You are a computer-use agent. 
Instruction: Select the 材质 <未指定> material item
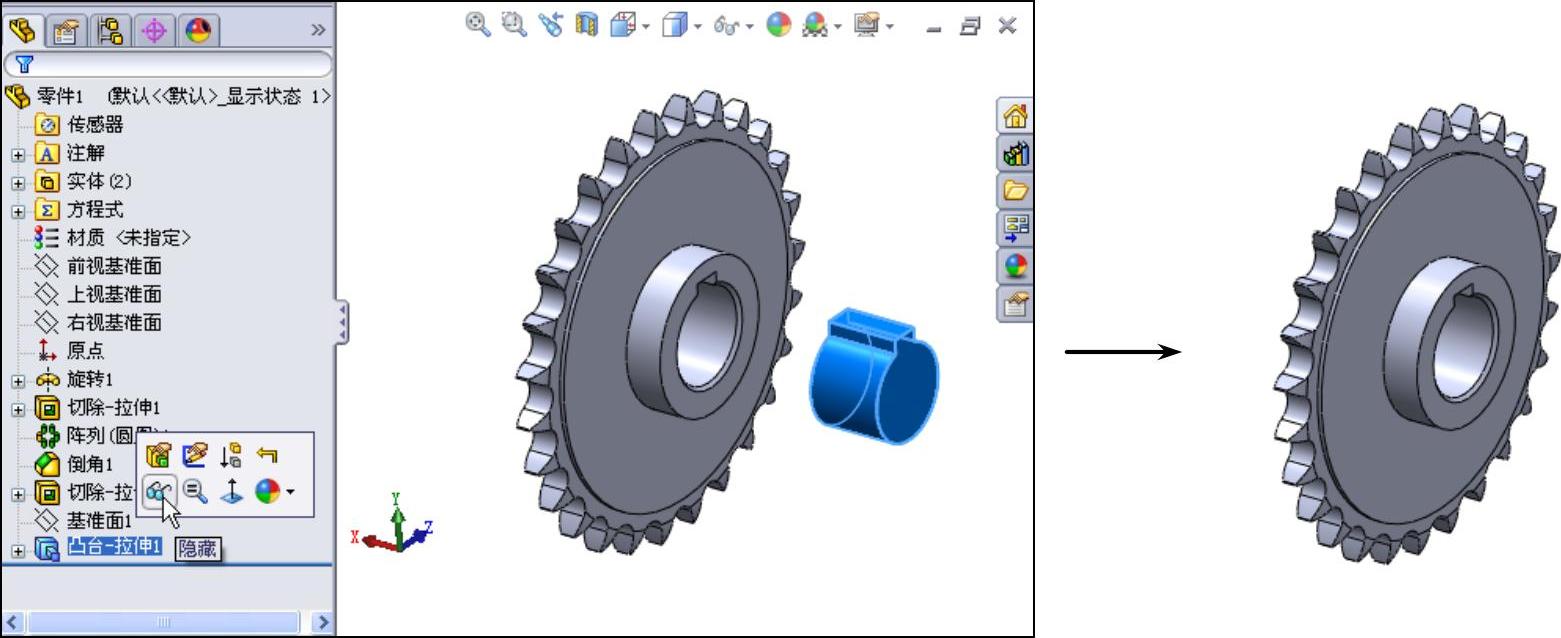click(112, 238)
